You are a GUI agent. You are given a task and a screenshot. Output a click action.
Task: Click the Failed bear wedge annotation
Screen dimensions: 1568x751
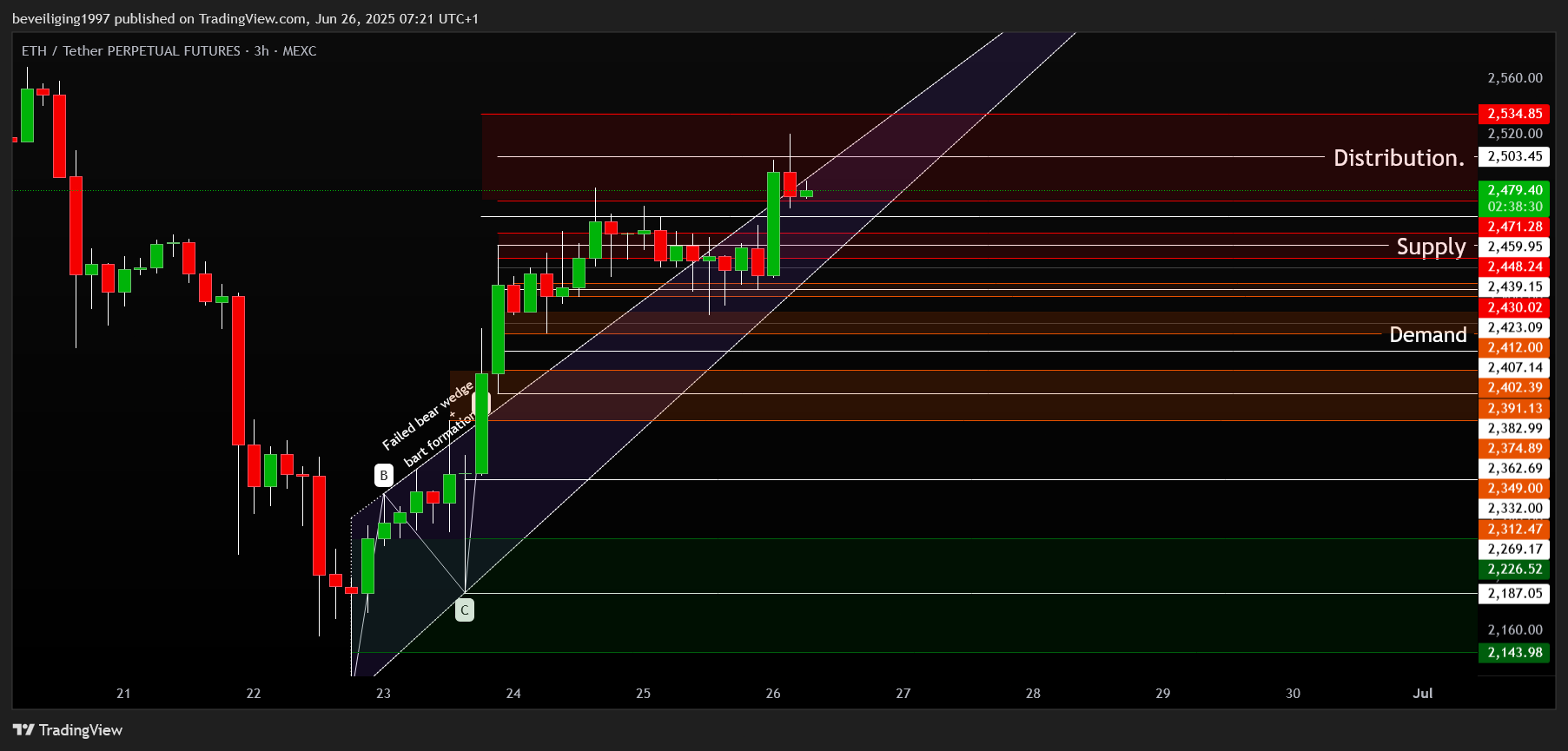click(427, 415)
